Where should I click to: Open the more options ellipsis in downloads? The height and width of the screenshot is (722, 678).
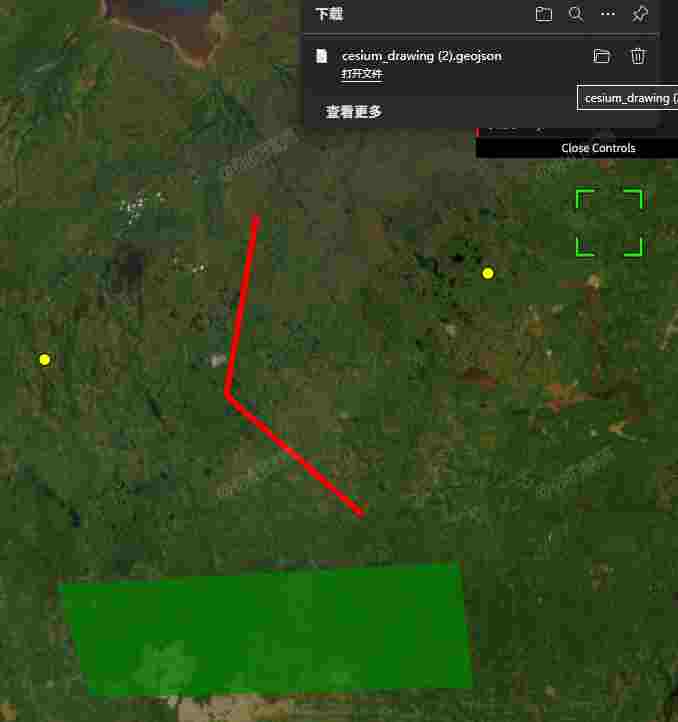click(x=608, y=14)
